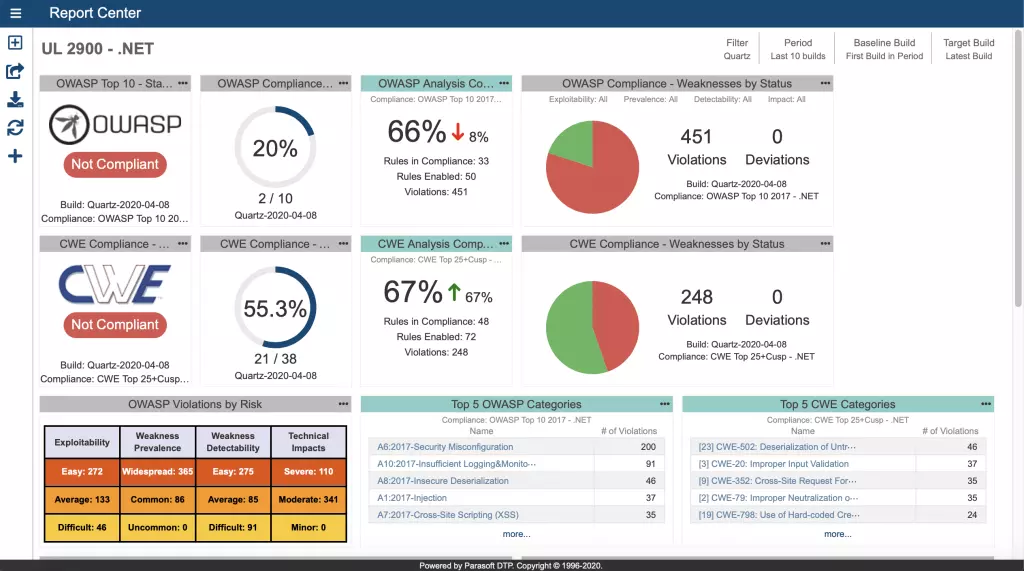1024x571 pixels.
Task: Click the refresh dashboard icon
Action: [15, 128]
